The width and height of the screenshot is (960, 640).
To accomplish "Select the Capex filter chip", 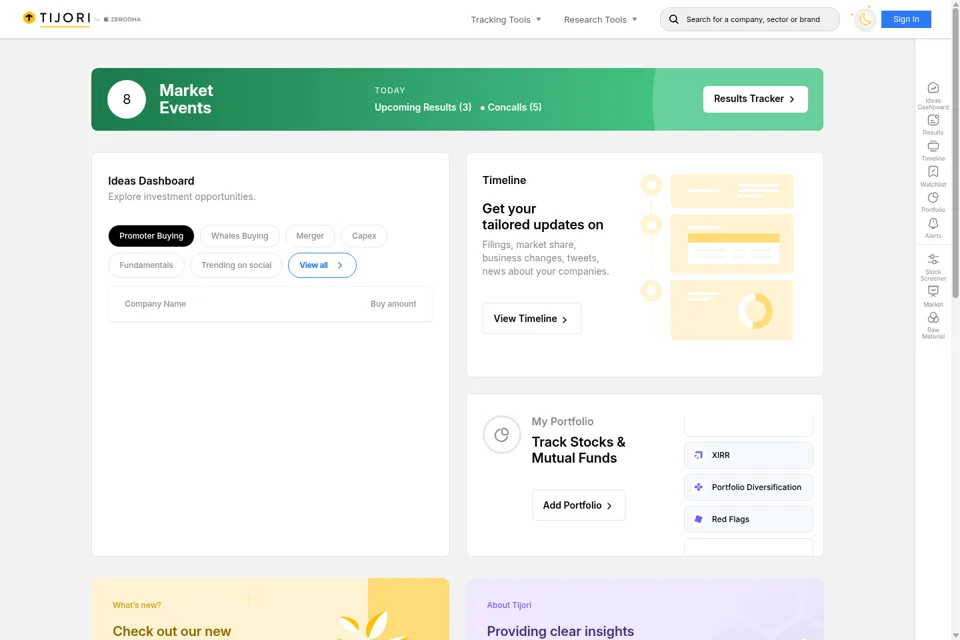I will (364, 236).
